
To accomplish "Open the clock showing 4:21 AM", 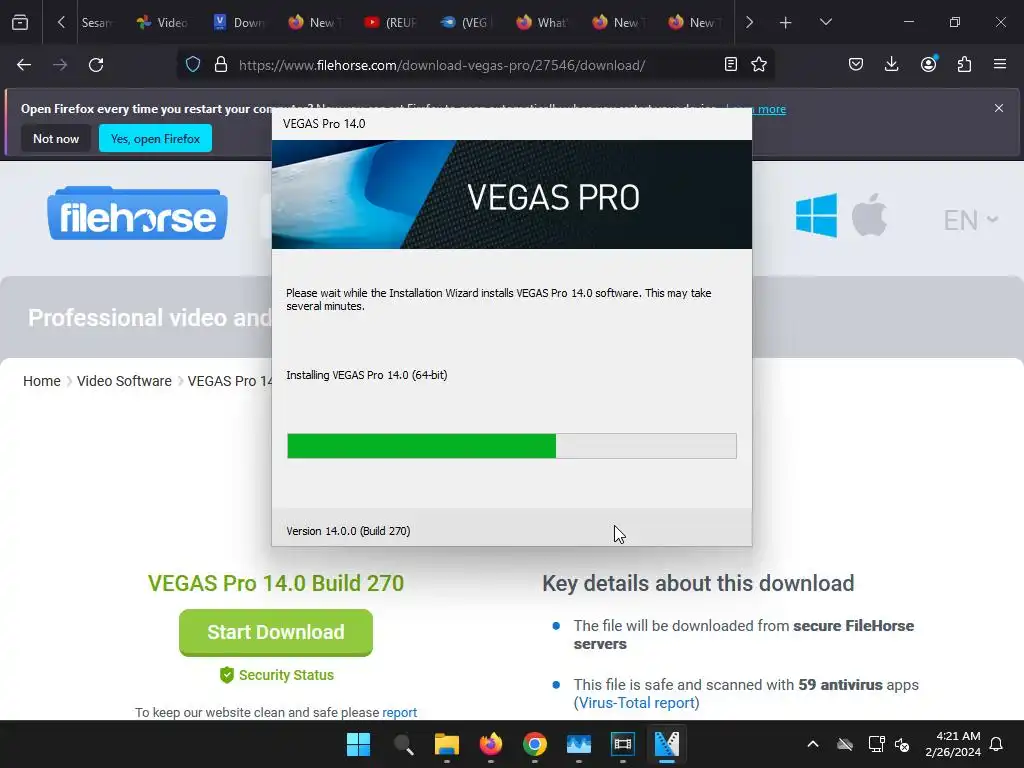I will (x=953, y=744).
